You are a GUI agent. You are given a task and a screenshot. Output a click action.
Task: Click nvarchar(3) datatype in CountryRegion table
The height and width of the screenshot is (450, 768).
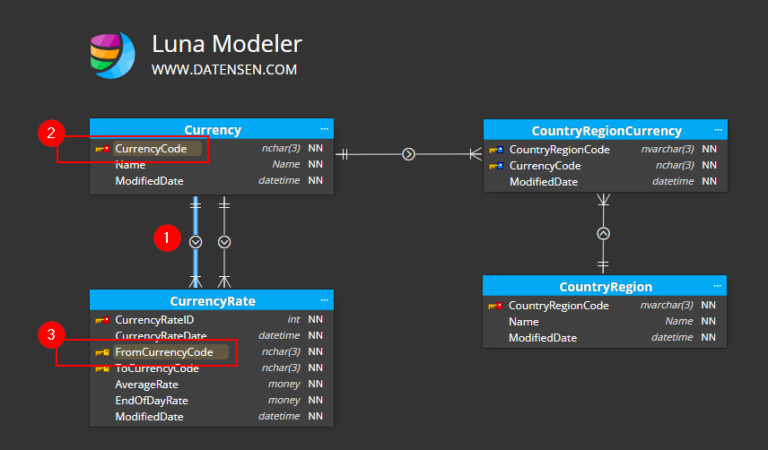[667, 306]
